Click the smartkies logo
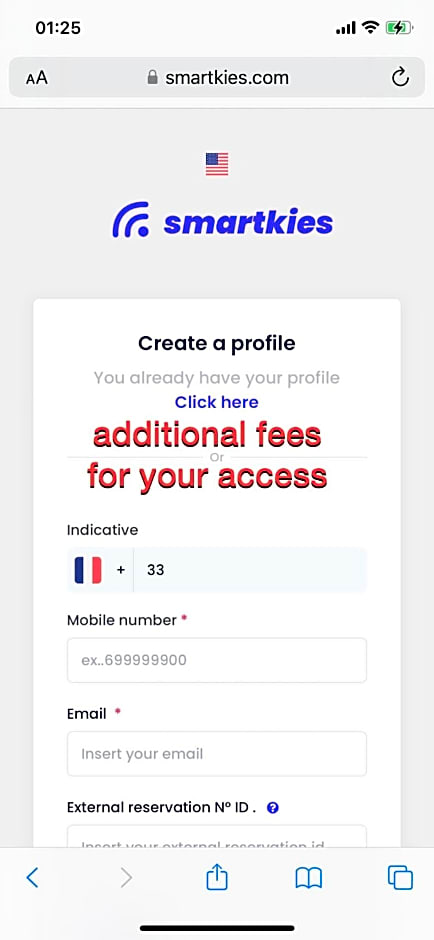434x940 pixels. click(x=222, y=221)
